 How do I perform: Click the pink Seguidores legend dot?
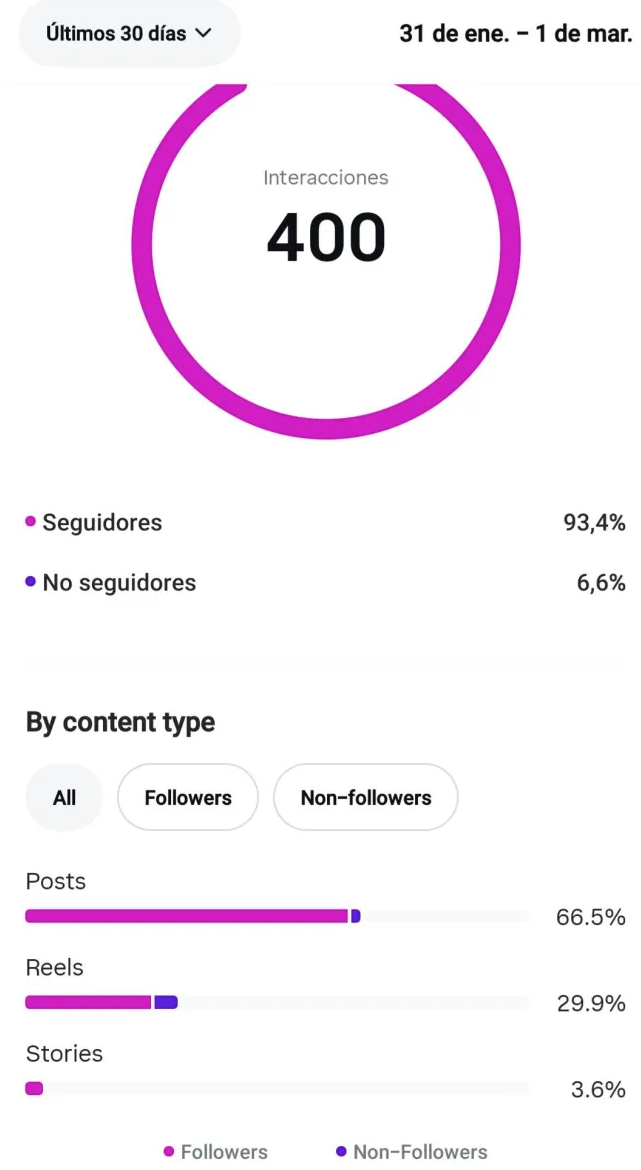click(31, 522)
